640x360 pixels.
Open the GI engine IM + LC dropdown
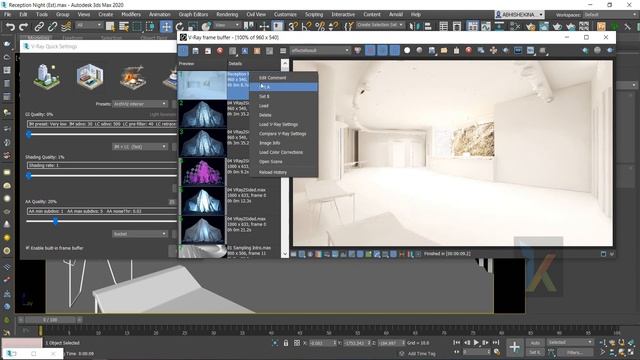click(140, 147)
